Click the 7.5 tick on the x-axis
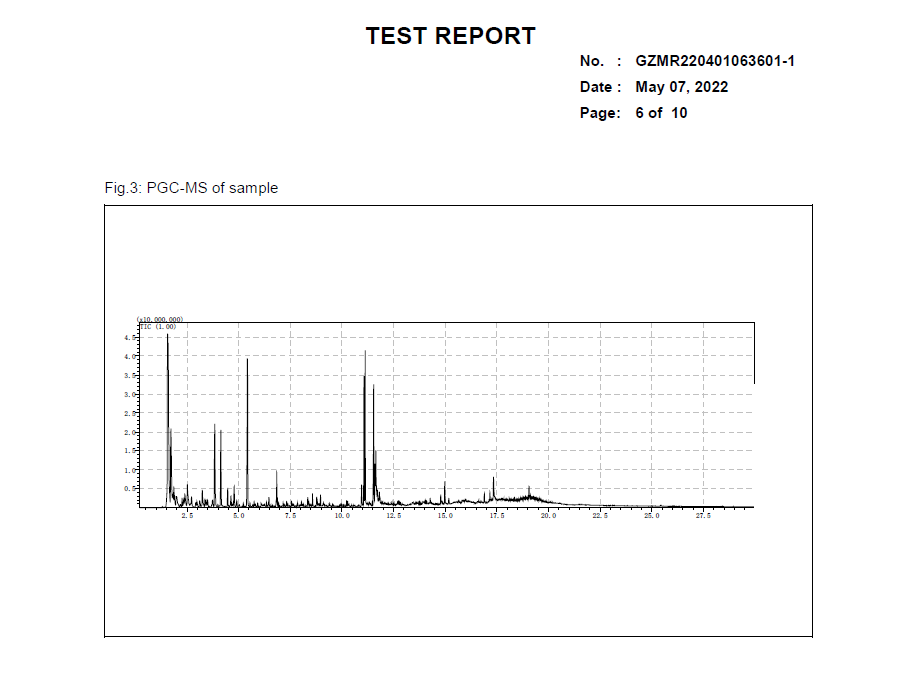 [290, 516]
